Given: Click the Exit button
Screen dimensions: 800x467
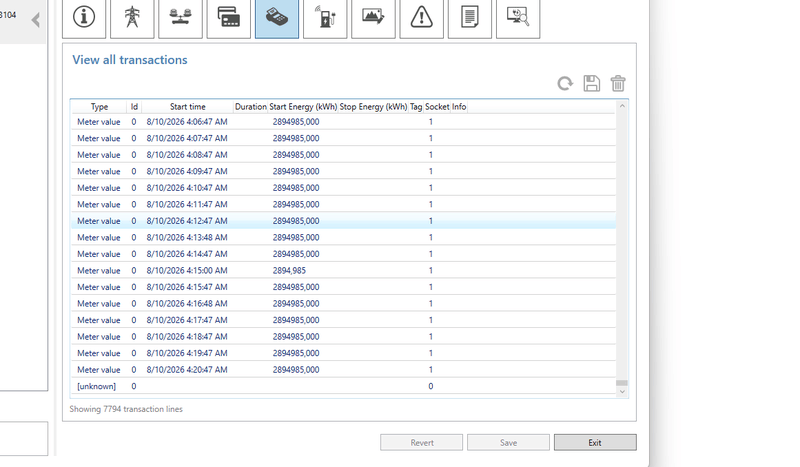Looking at the screenshot, I should click(595, 443).
